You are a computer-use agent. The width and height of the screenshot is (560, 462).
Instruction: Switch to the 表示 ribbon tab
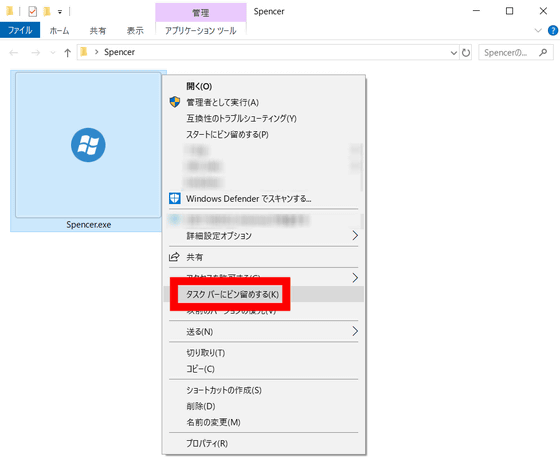pos(135,31)
